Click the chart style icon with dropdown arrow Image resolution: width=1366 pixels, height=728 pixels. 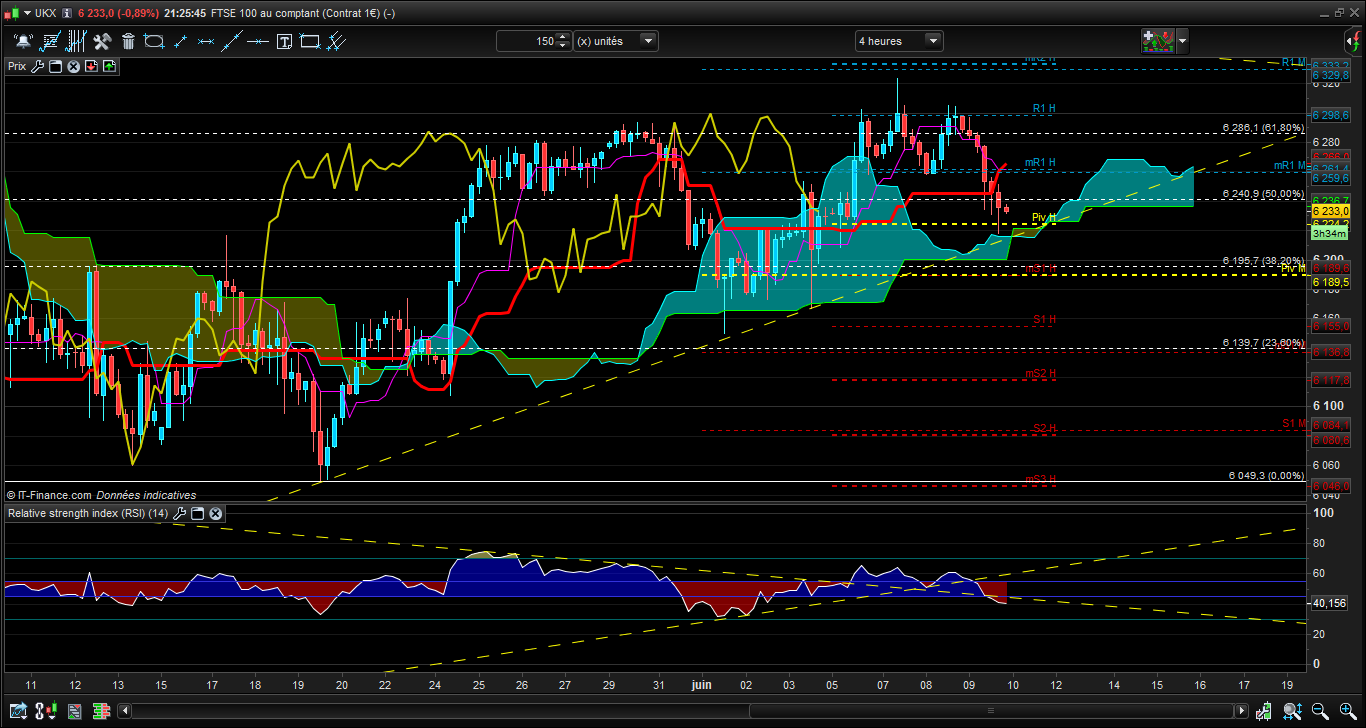tap(45, 711)
